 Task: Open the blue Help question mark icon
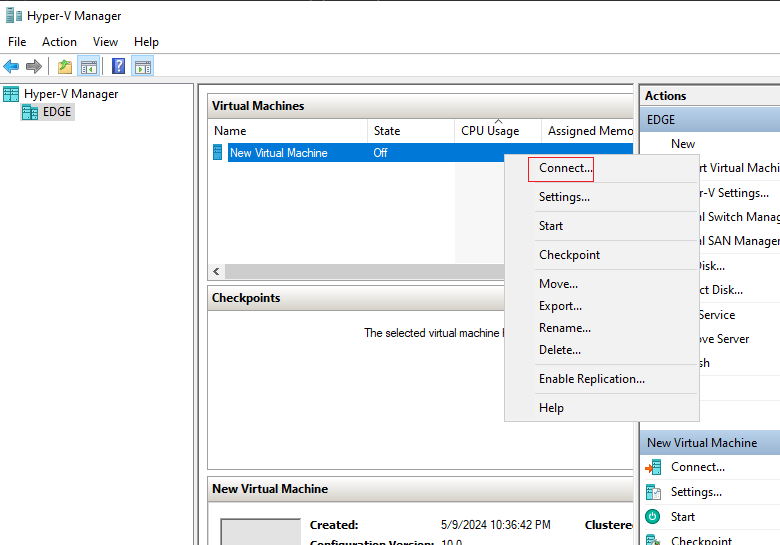[x=118, y=66]
